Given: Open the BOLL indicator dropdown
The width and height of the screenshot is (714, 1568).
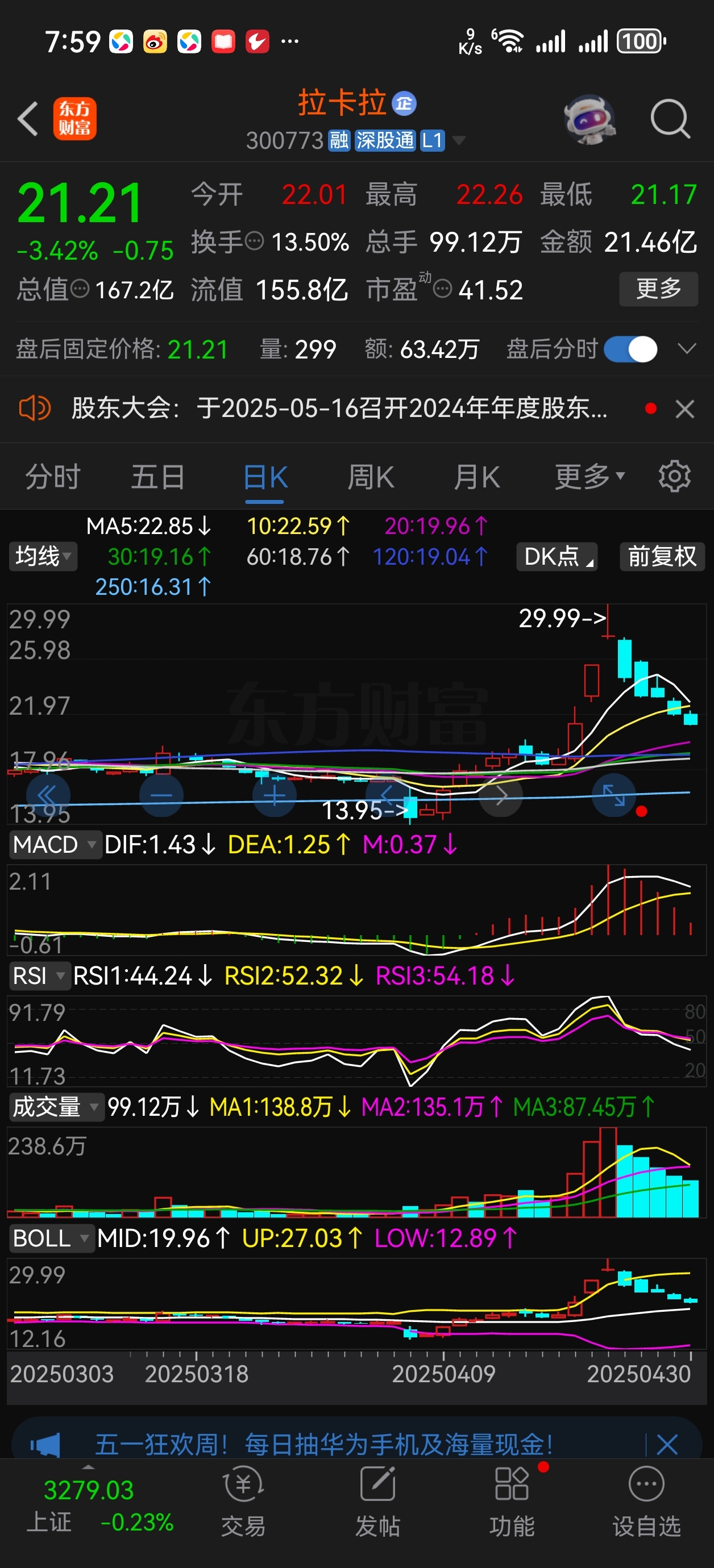Looking at the screenshot, I should 51,1238.
